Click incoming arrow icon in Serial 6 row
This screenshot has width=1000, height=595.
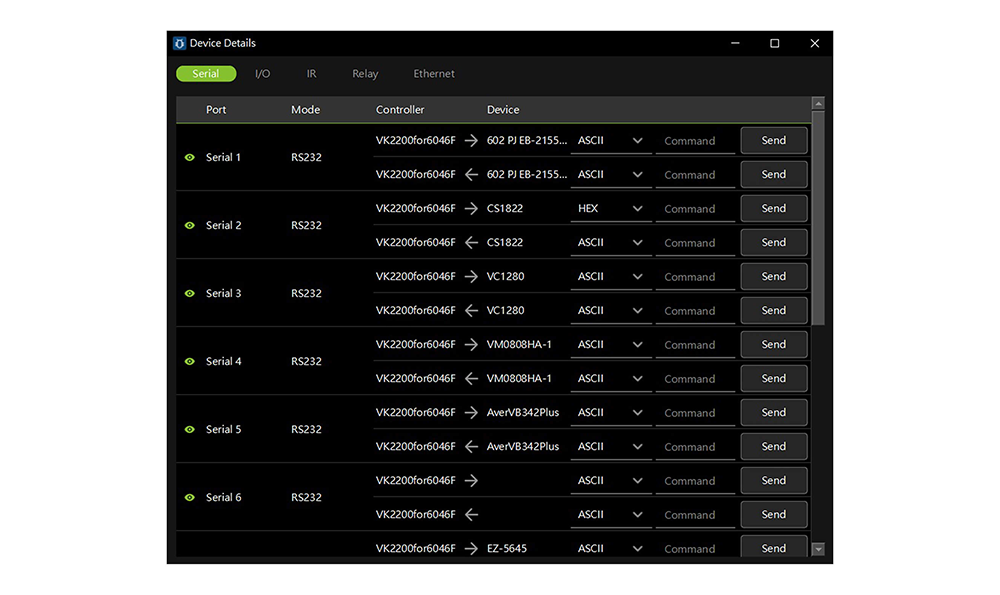[471, 515]
